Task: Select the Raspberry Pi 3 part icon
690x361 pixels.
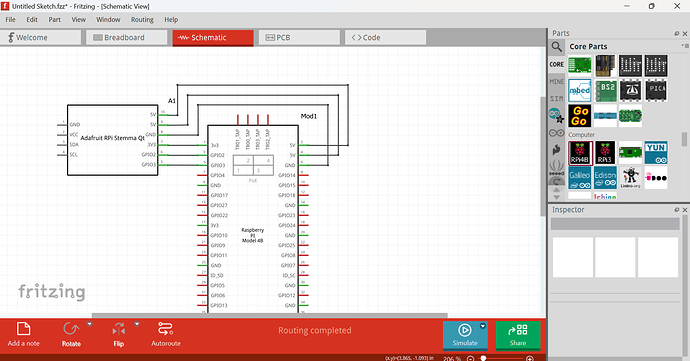Action: [605, 153]
